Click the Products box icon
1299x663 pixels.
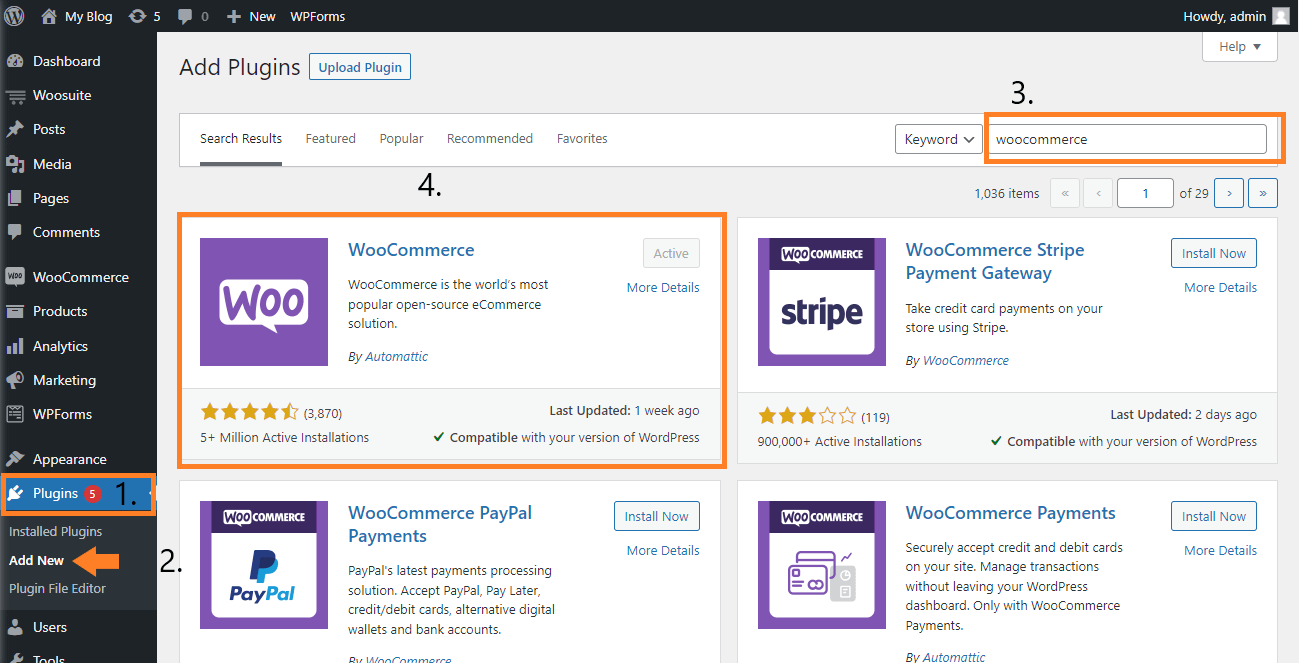click(x=15, y=311)
